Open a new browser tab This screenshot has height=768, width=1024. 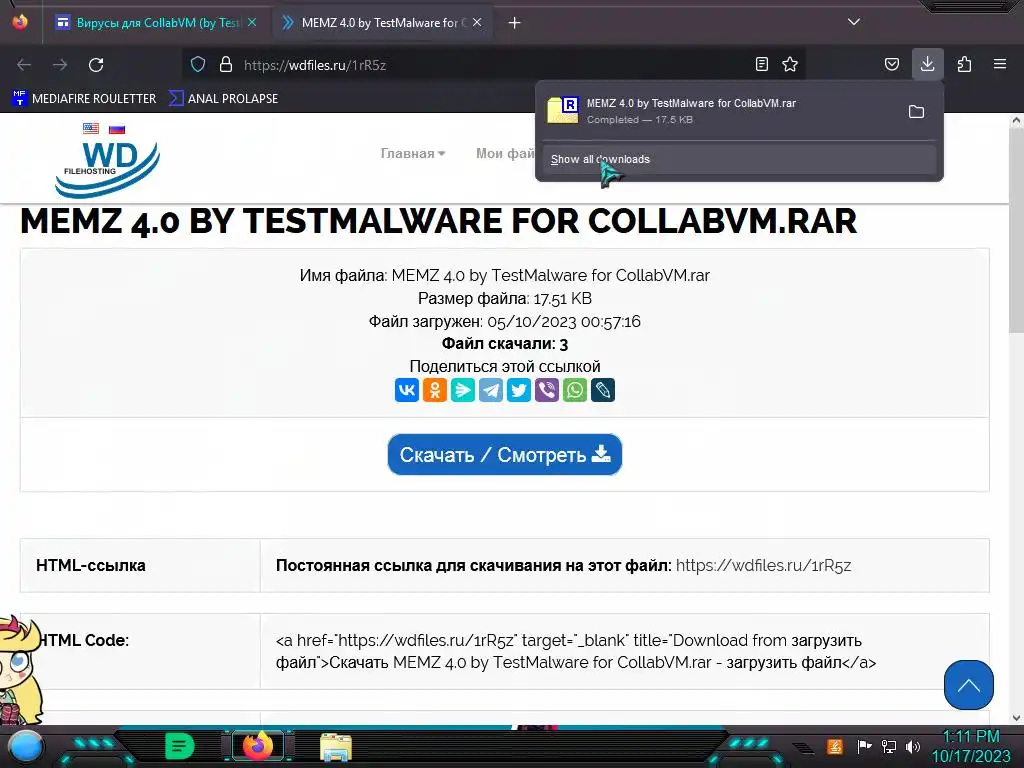click(515, 23)
